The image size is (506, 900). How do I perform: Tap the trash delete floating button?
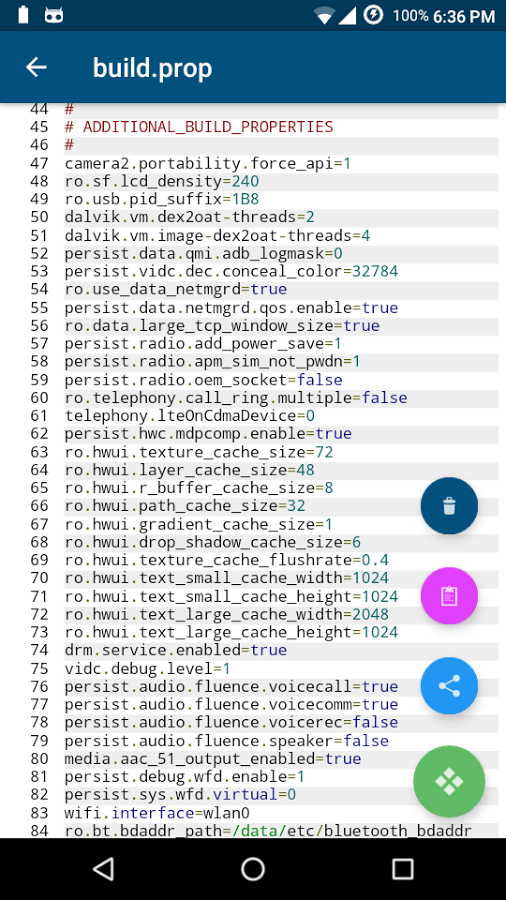click(449, 506)
